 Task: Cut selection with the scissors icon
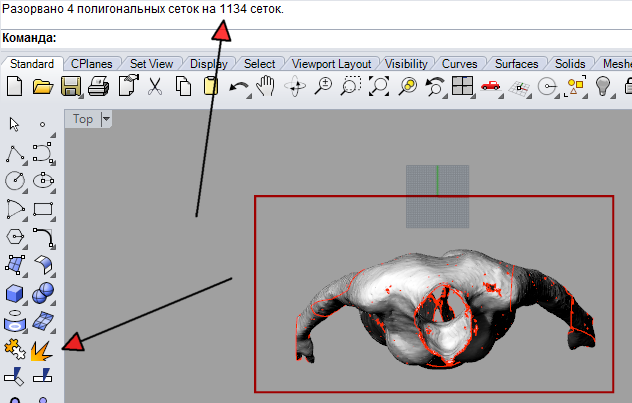[155, 87]
